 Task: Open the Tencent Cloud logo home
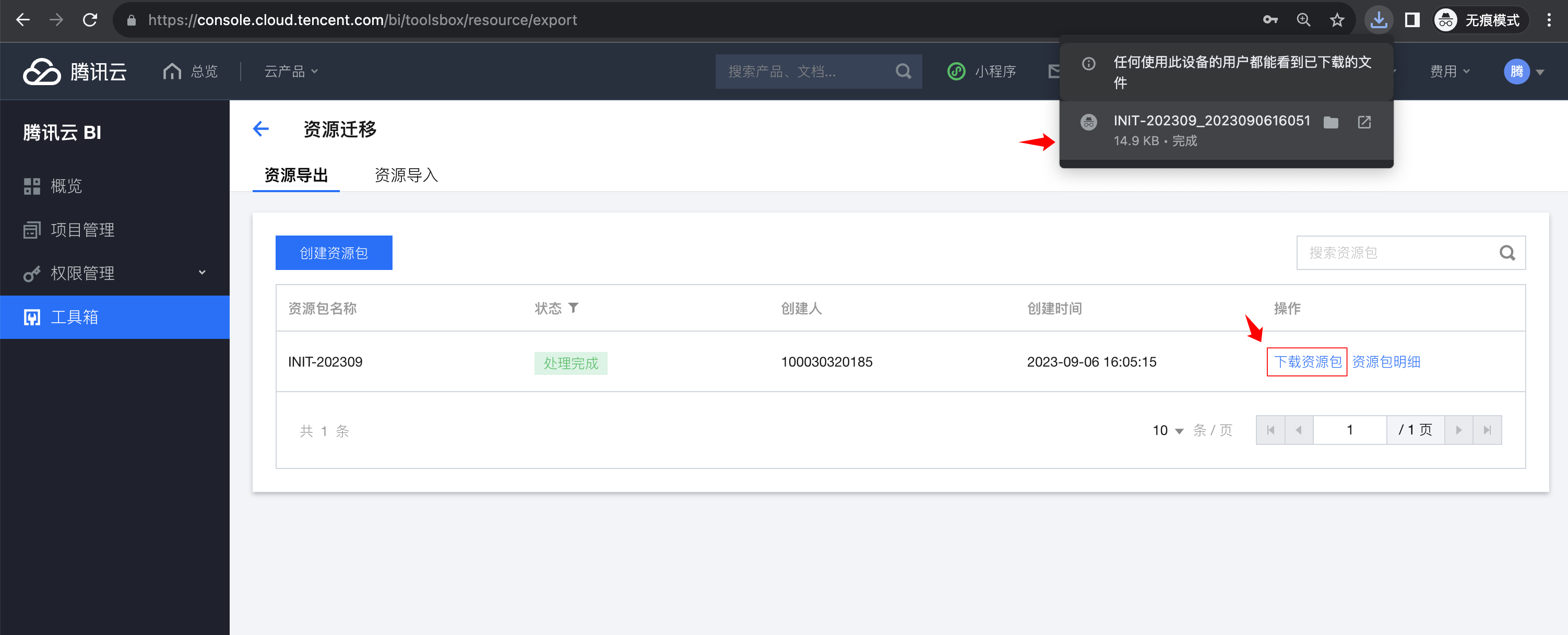(74, 72)
